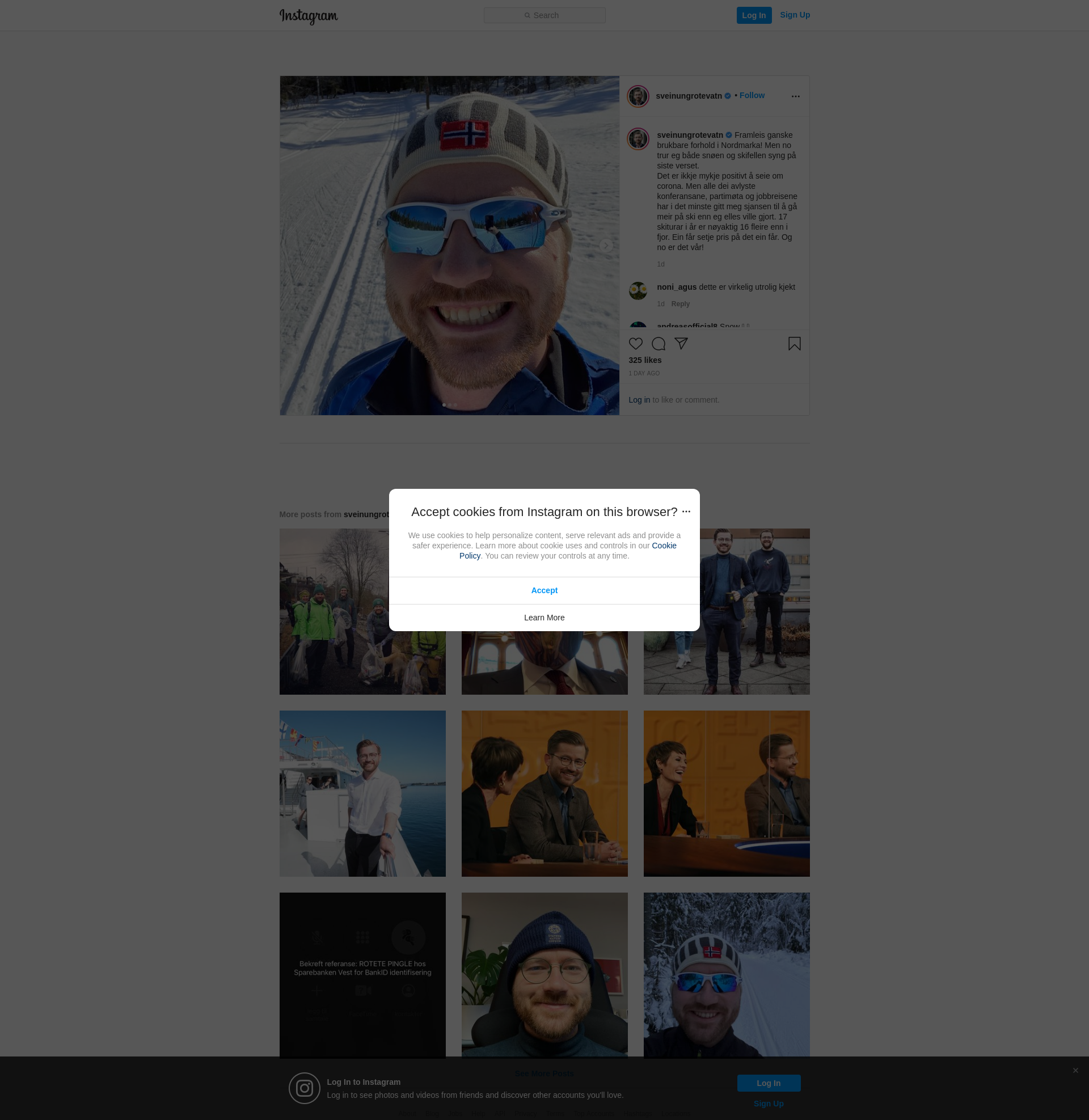Open sveinungrotevatn username in caption
The height and width of the screenshot is (1120, 1089).
click(x=690, y=135)
